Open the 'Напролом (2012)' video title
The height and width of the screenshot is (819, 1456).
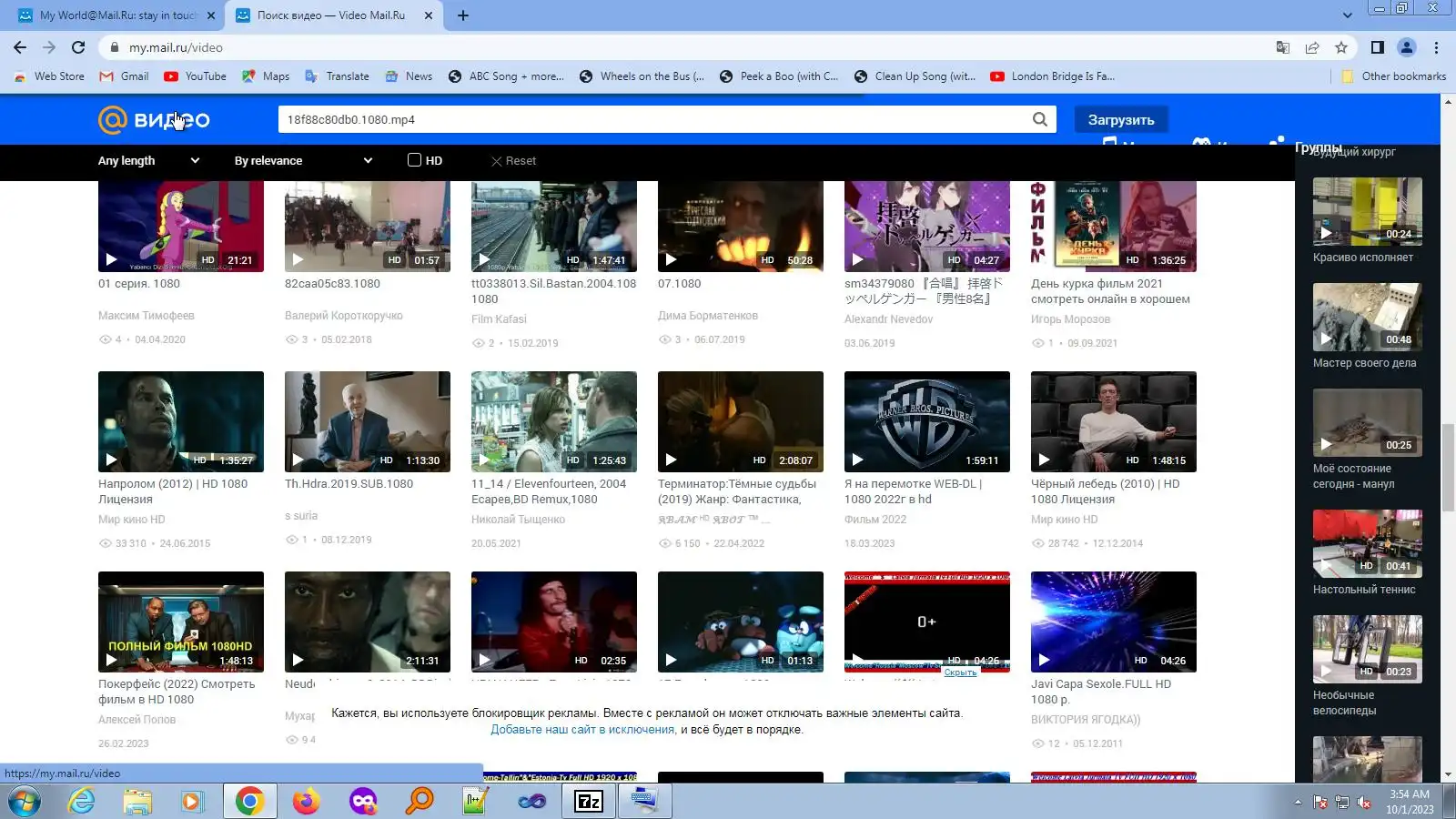tap(173, 491)
